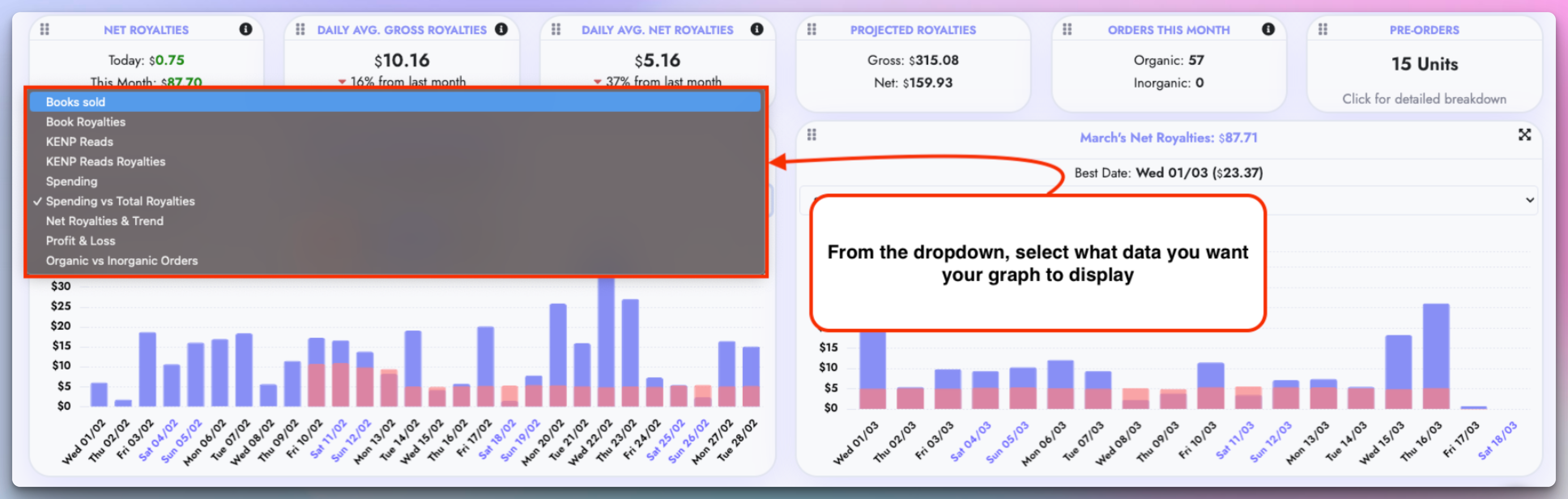This screenshot has height=499, width=1568.
Task: Open the March chart data dropdown chevron
Action: [1530, 200]
